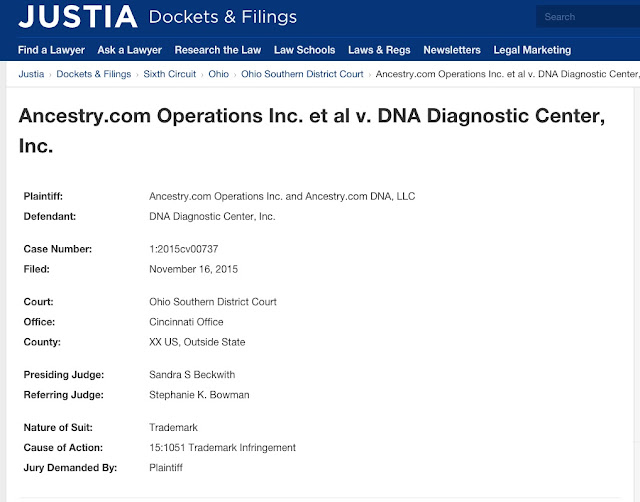Click the case number 1:2015cv00737
640x502 pixels.
click(x=184, y=249)
